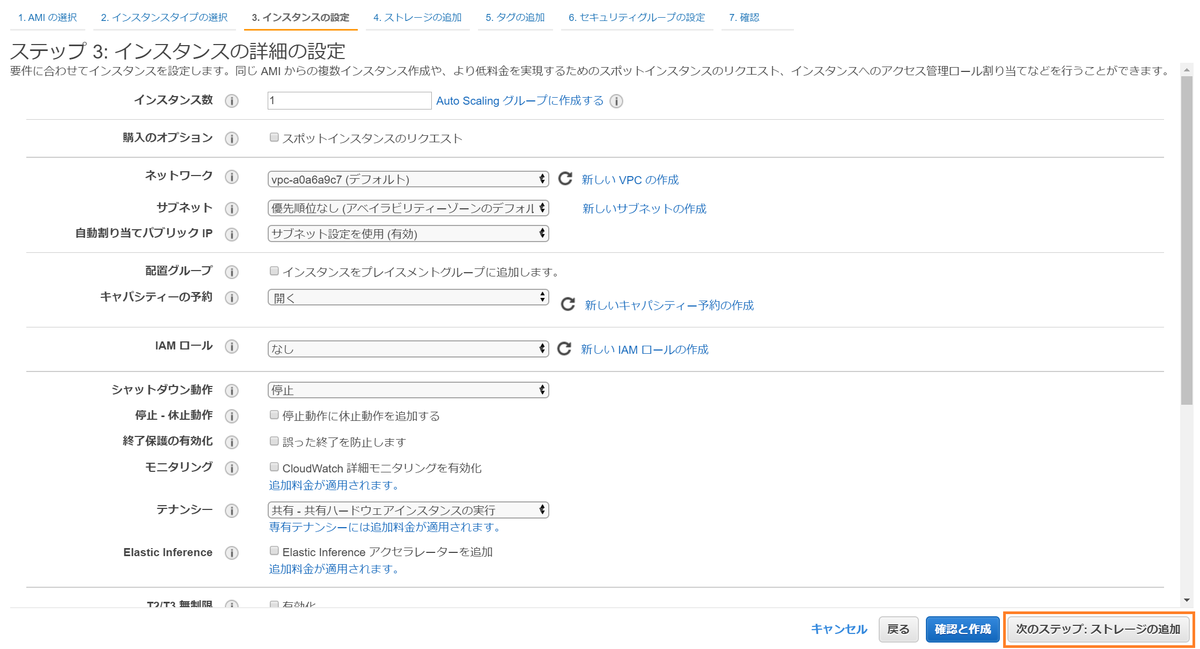The height and width of the screenshot is (649, 1200).
Task: Click inside the instance count field
Action: tap(348, 100)
